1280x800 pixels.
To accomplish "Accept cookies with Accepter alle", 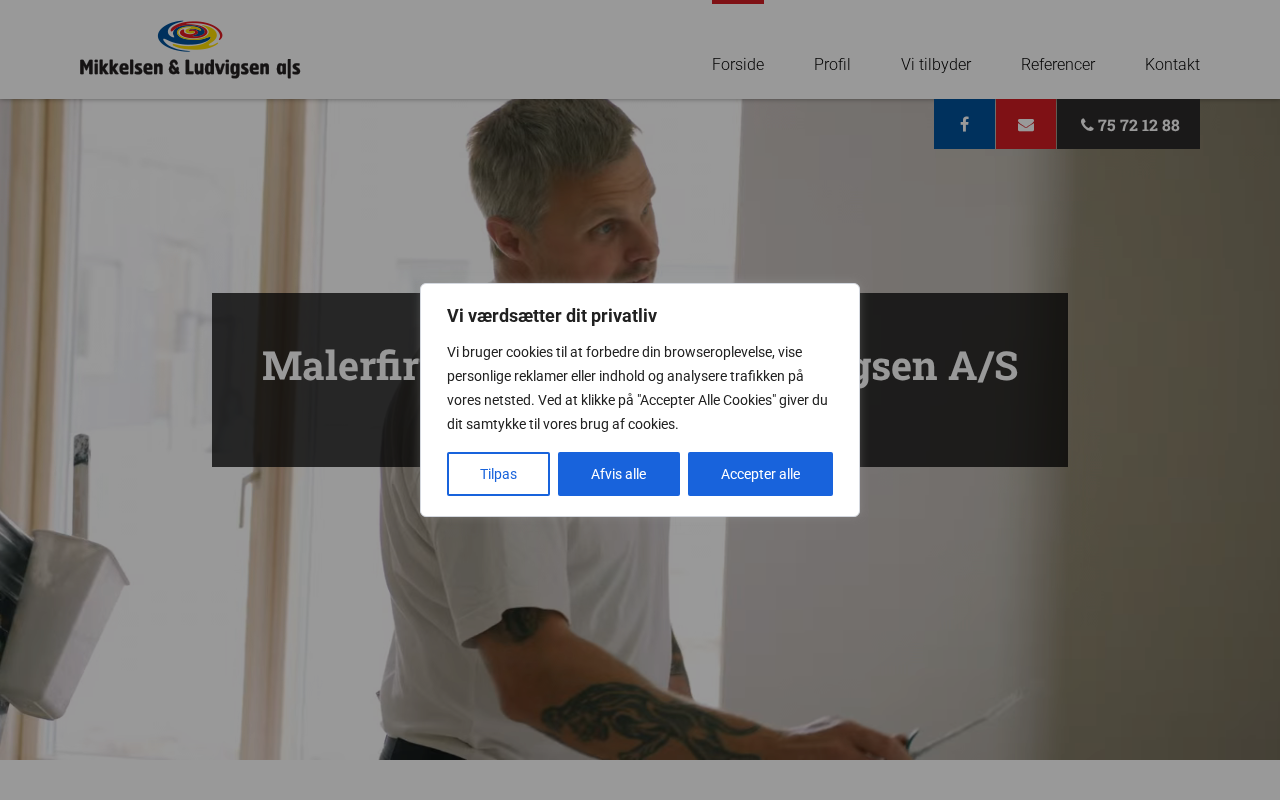I will (760, 474).
